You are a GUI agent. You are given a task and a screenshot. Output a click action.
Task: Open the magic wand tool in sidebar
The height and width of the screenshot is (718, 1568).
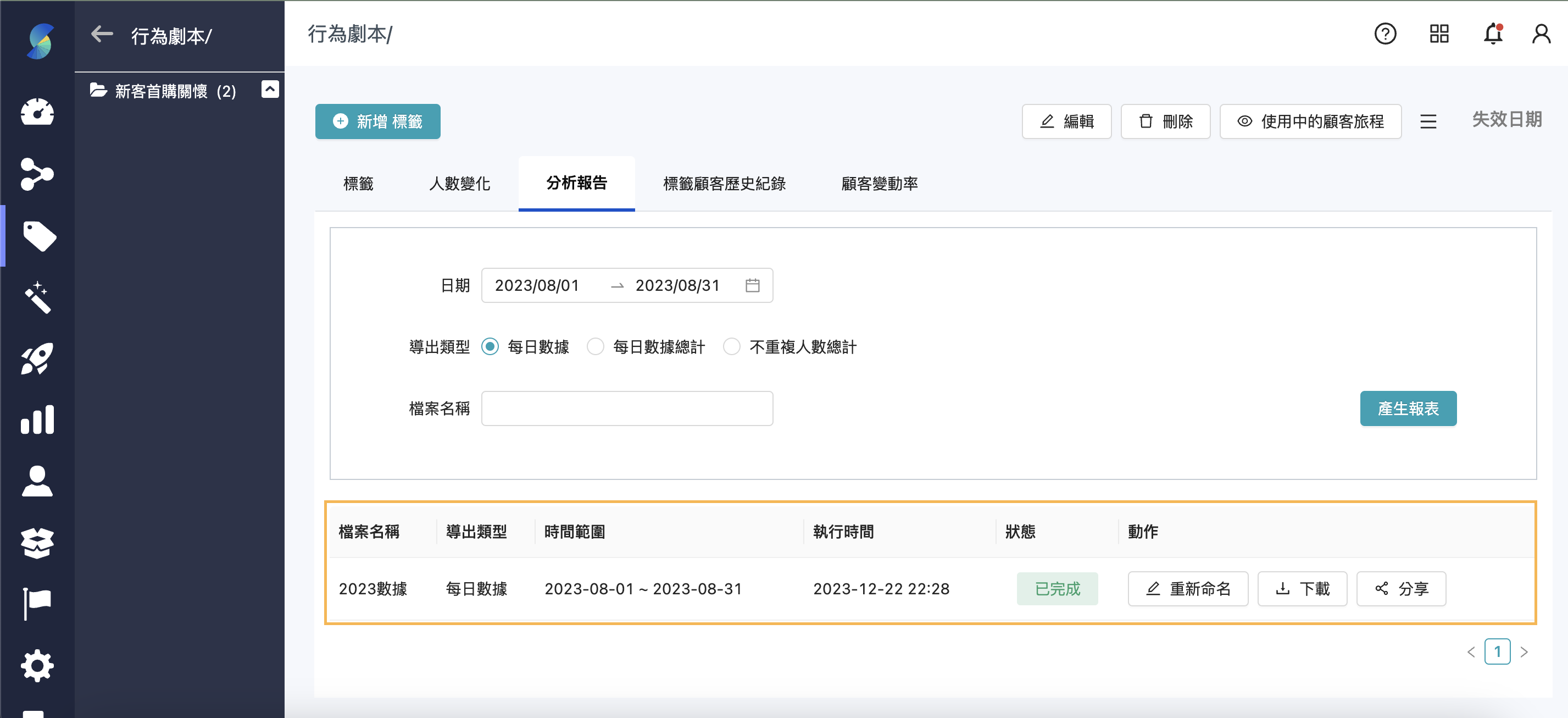37,298
